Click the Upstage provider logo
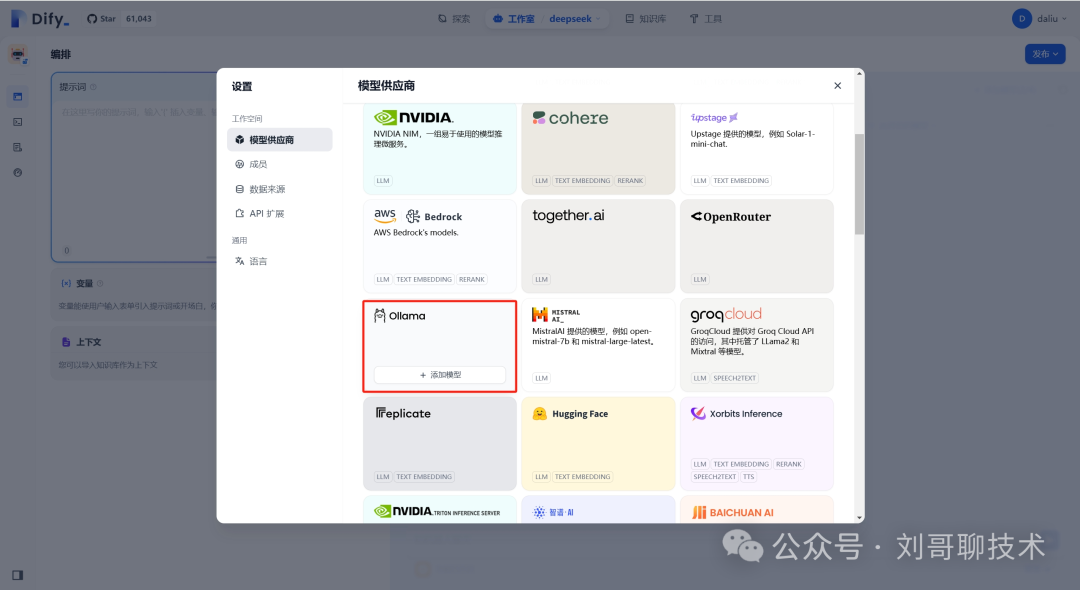Viewport: 1080px width, 590px height. tap(714, 118)
